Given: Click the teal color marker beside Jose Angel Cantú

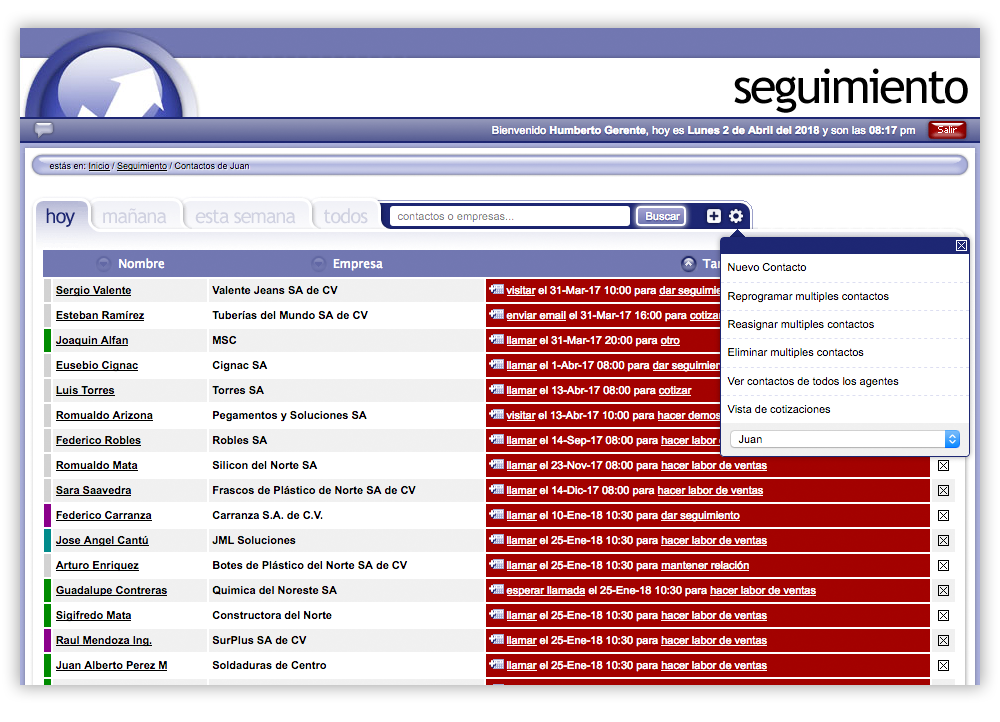Looking at the screenshot, I should click(47, 540).
